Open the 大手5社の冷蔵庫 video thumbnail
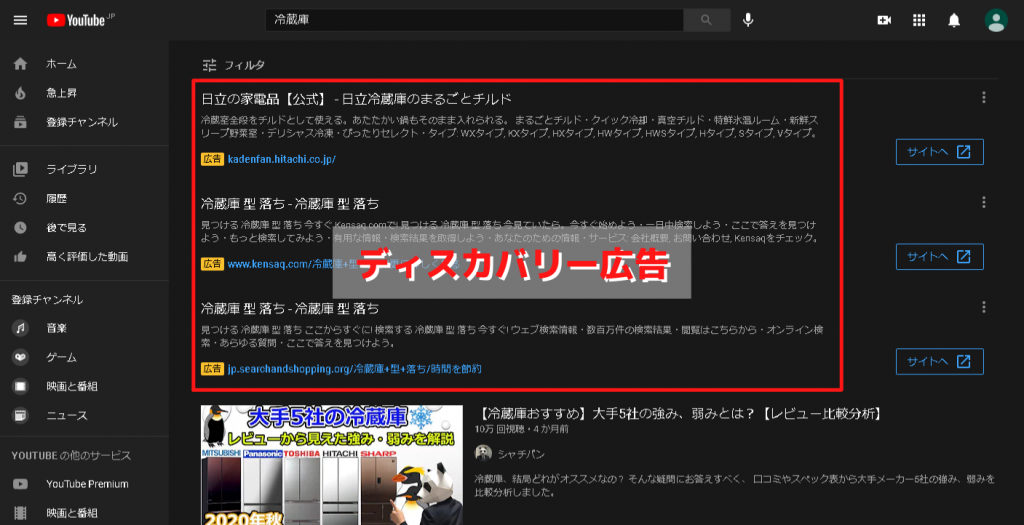 coord(332,465)
